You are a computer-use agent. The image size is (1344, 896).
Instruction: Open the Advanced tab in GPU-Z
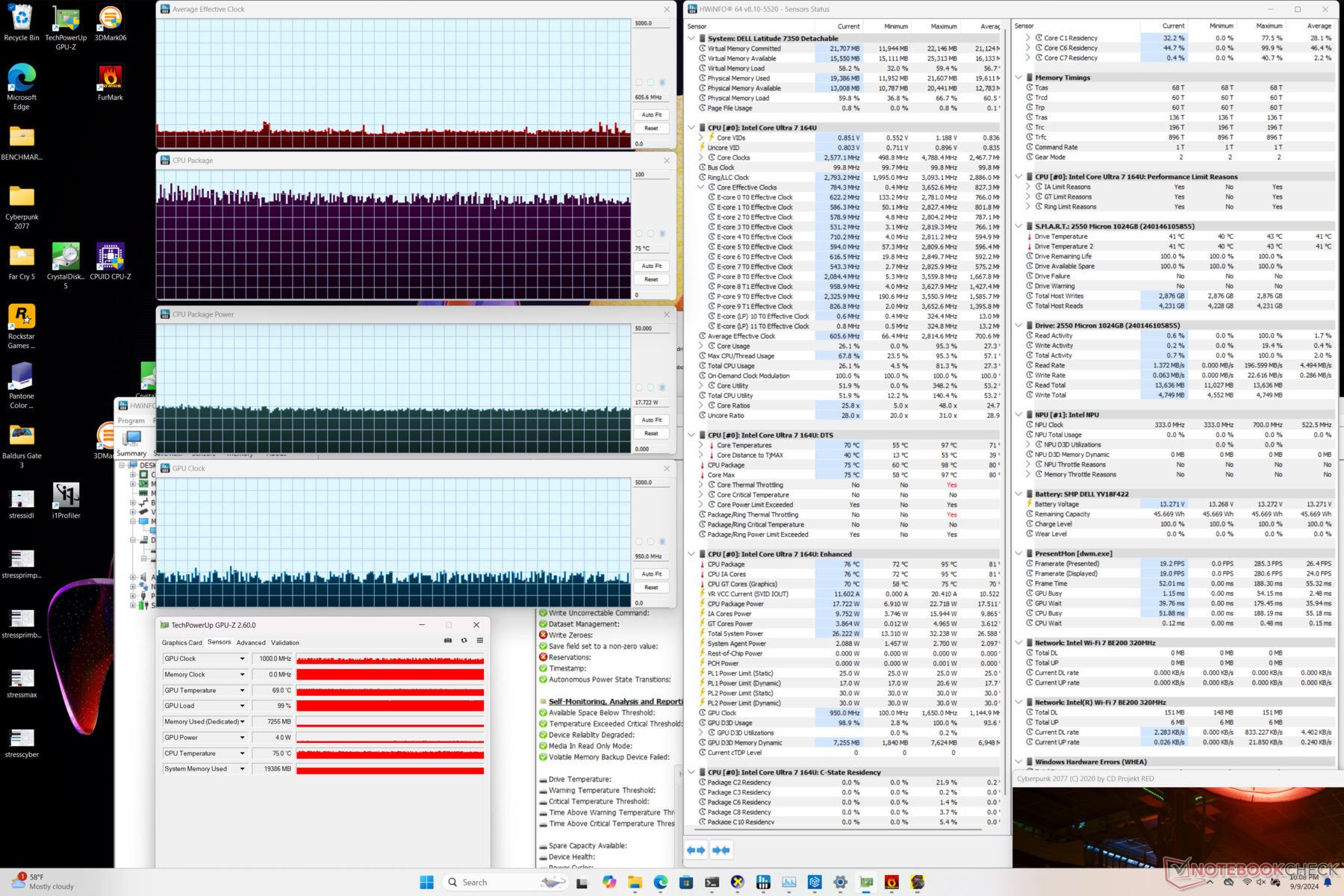(251, 643)
